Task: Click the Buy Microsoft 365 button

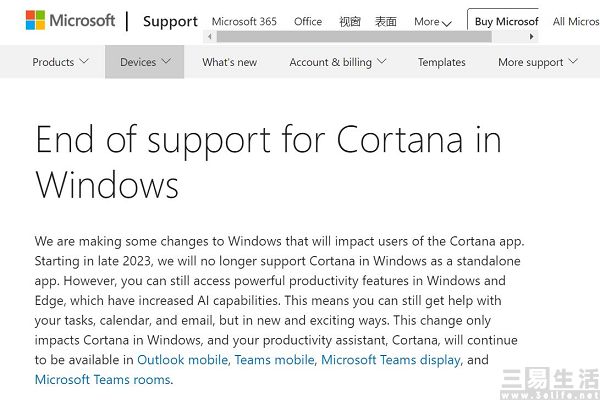Action: coord(503,21)
